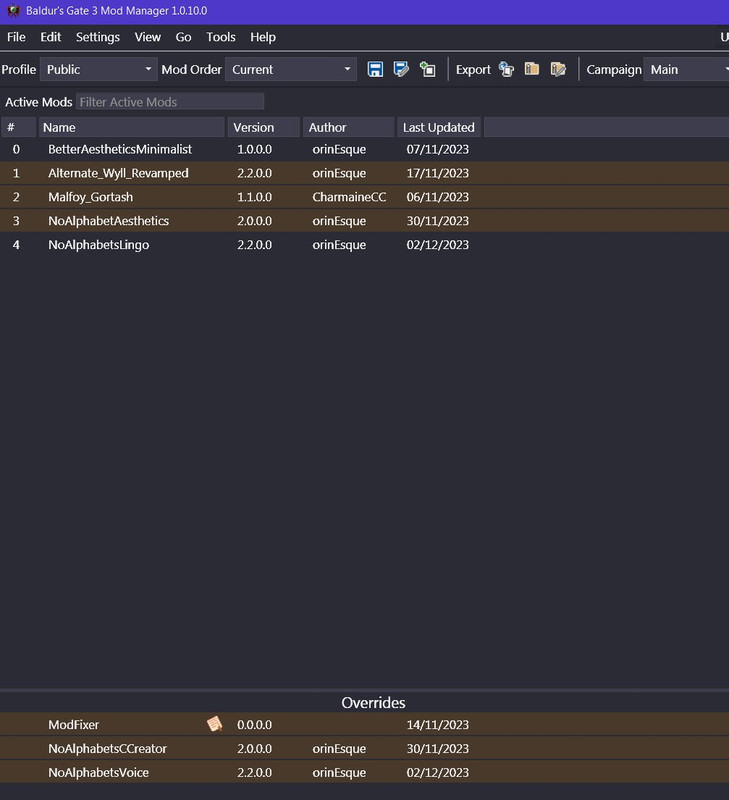Screen dimensions: 729x800
Task: Open the Edit menu
Action: (x=51, y=37)
